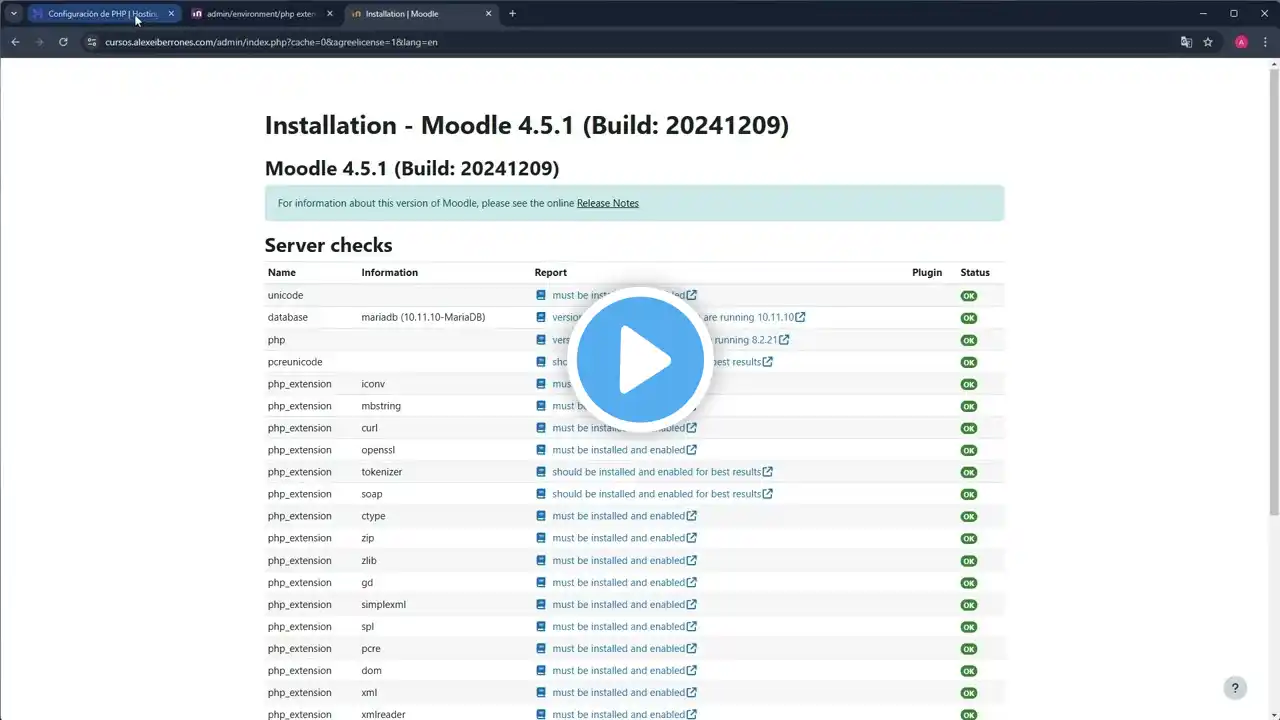
Task: Click the book icon in the zip row
Action: coord(541,538)
